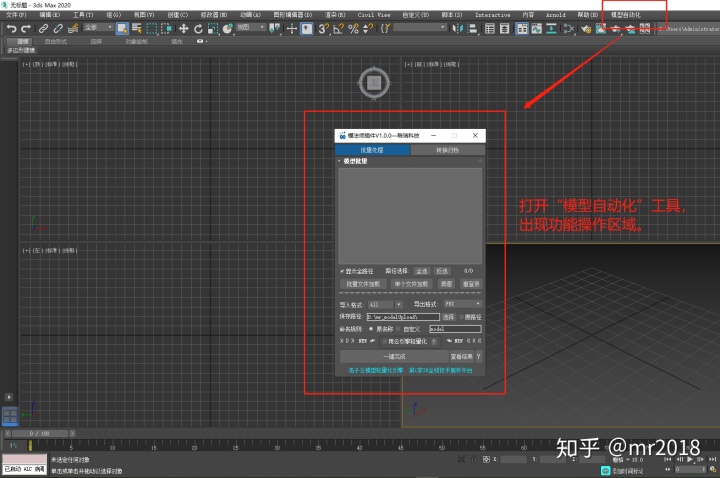Open the Rendered Frame Window
720x478 pixels.
tap(601, 29)
